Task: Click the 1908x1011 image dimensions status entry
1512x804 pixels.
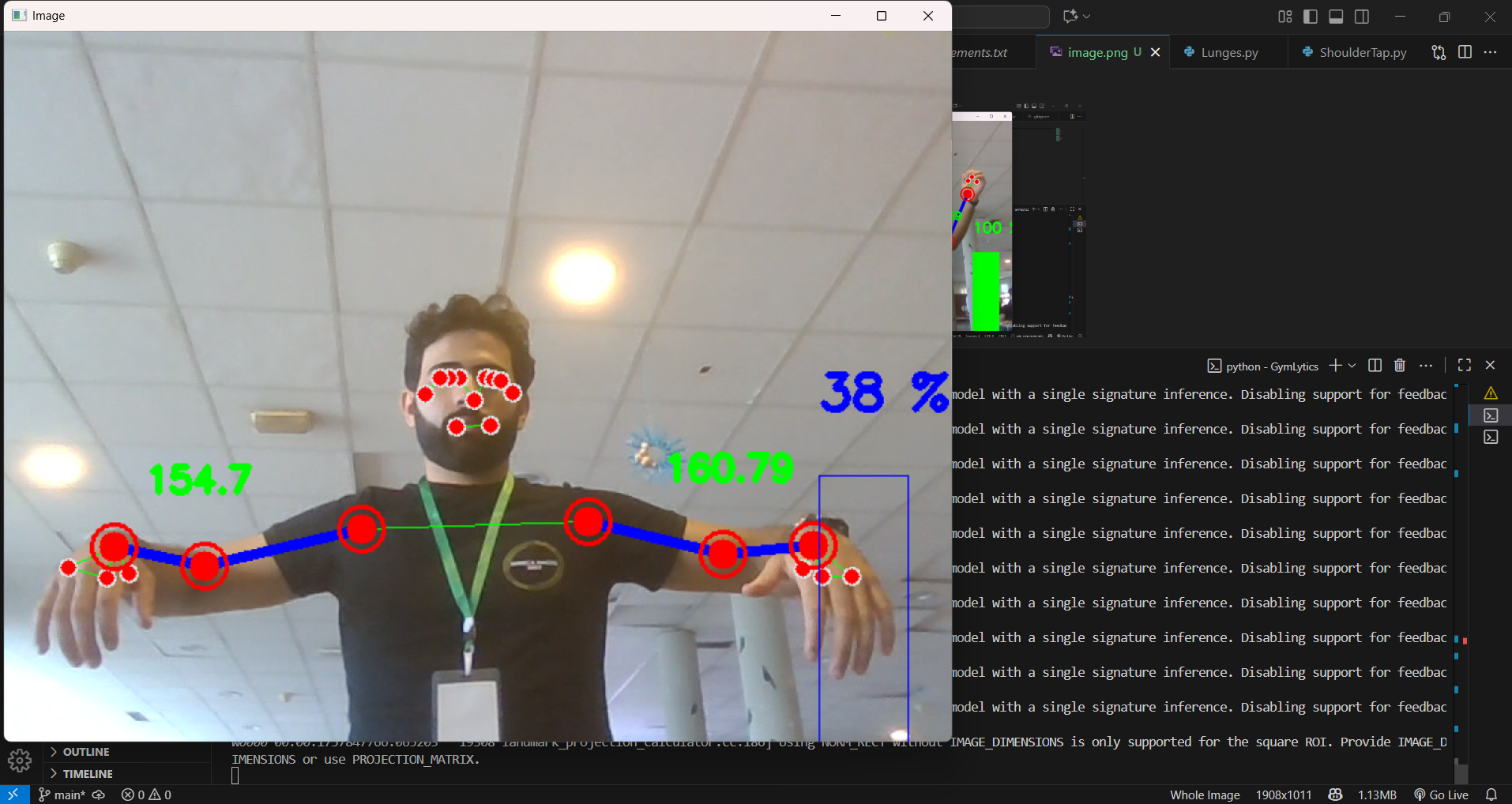Action: 1284,795
